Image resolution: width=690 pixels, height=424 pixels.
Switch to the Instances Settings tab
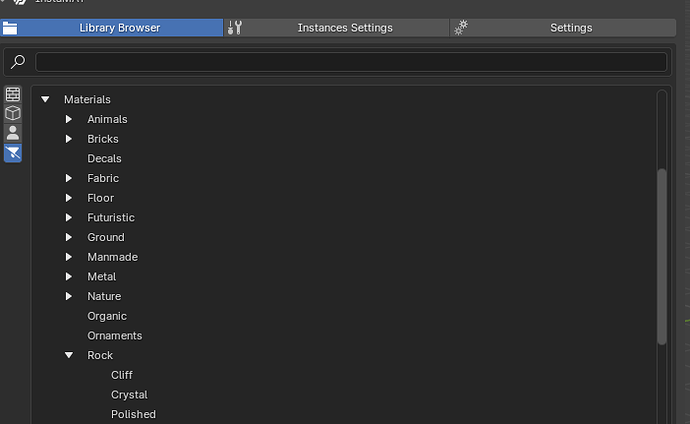(x=344, y=28)
